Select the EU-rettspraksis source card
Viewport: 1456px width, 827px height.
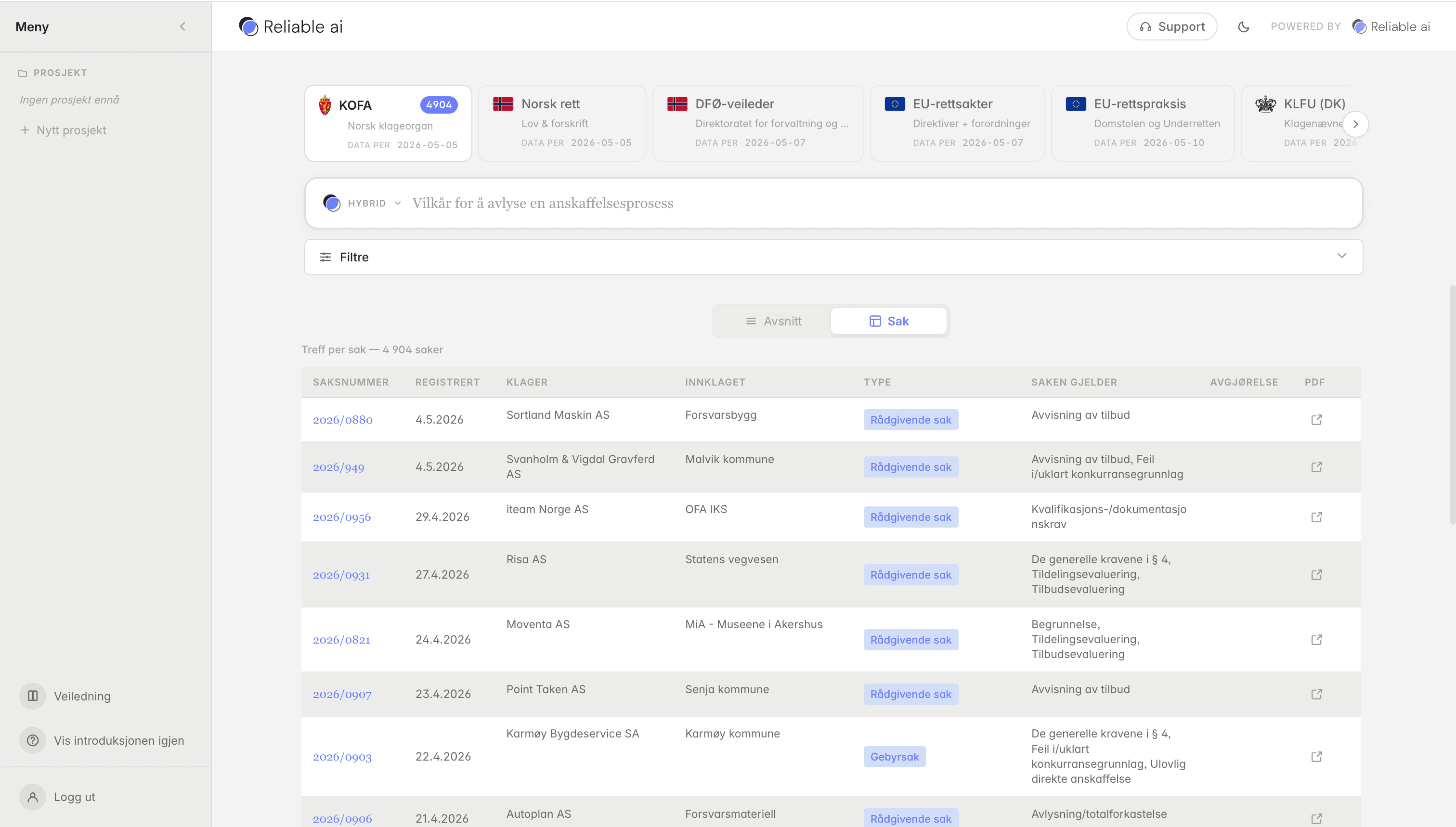point(1143,123)
